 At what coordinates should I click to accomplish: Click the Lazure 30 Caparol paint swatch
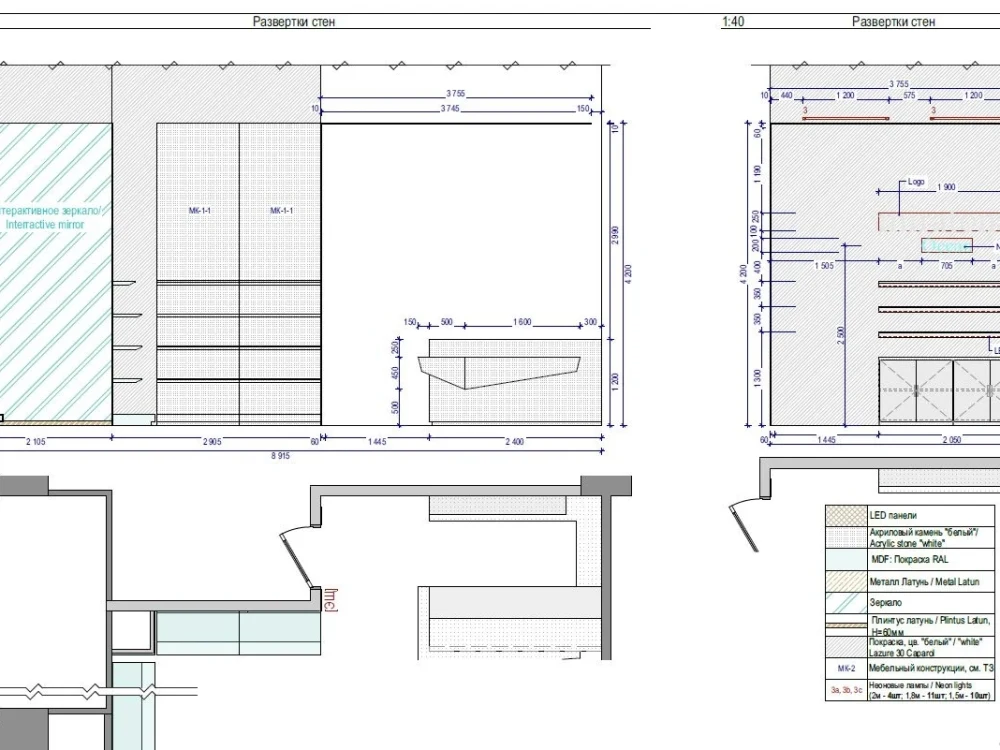[x=845, y=645]
